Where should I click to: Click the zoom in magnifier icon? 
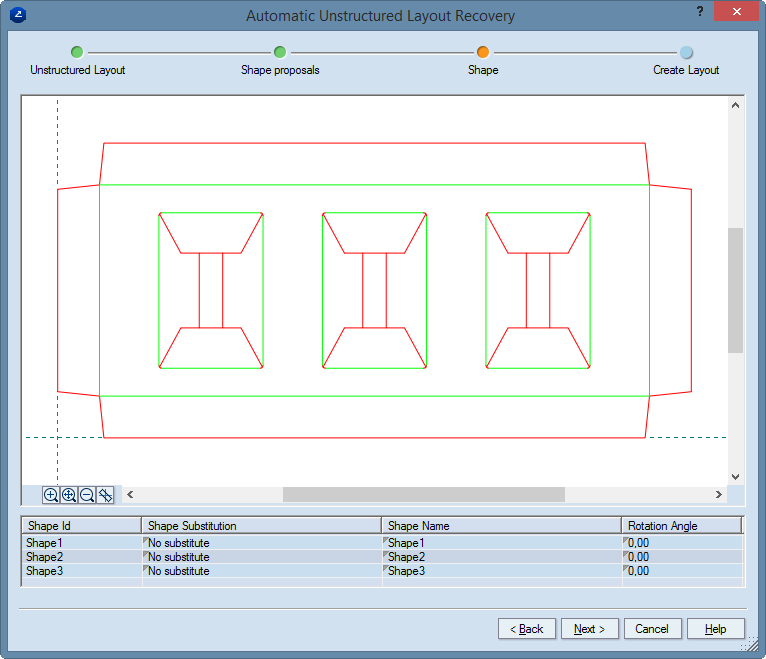[51, 495]
